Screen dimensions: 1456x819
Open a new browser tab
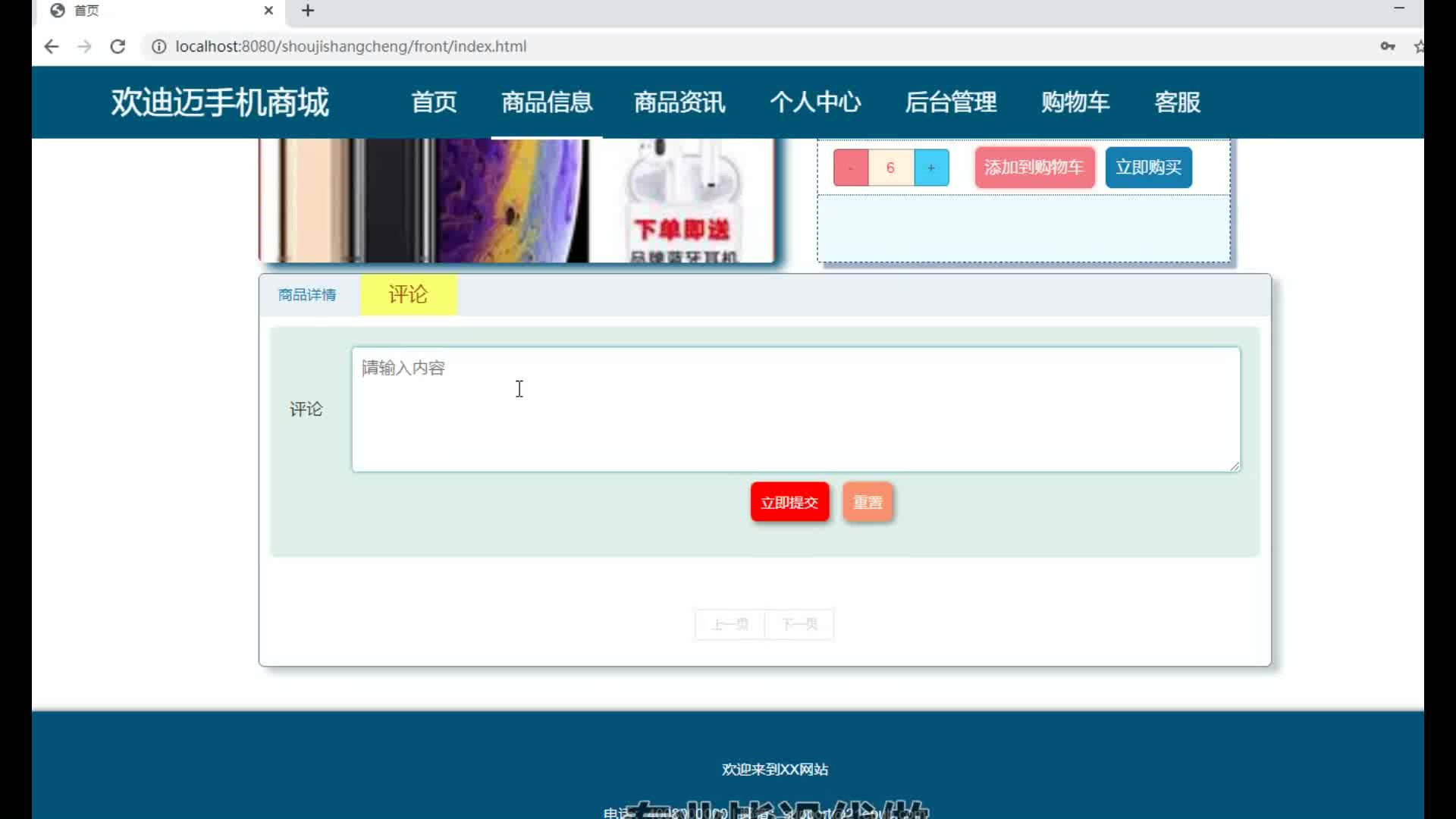coord(308,11)
